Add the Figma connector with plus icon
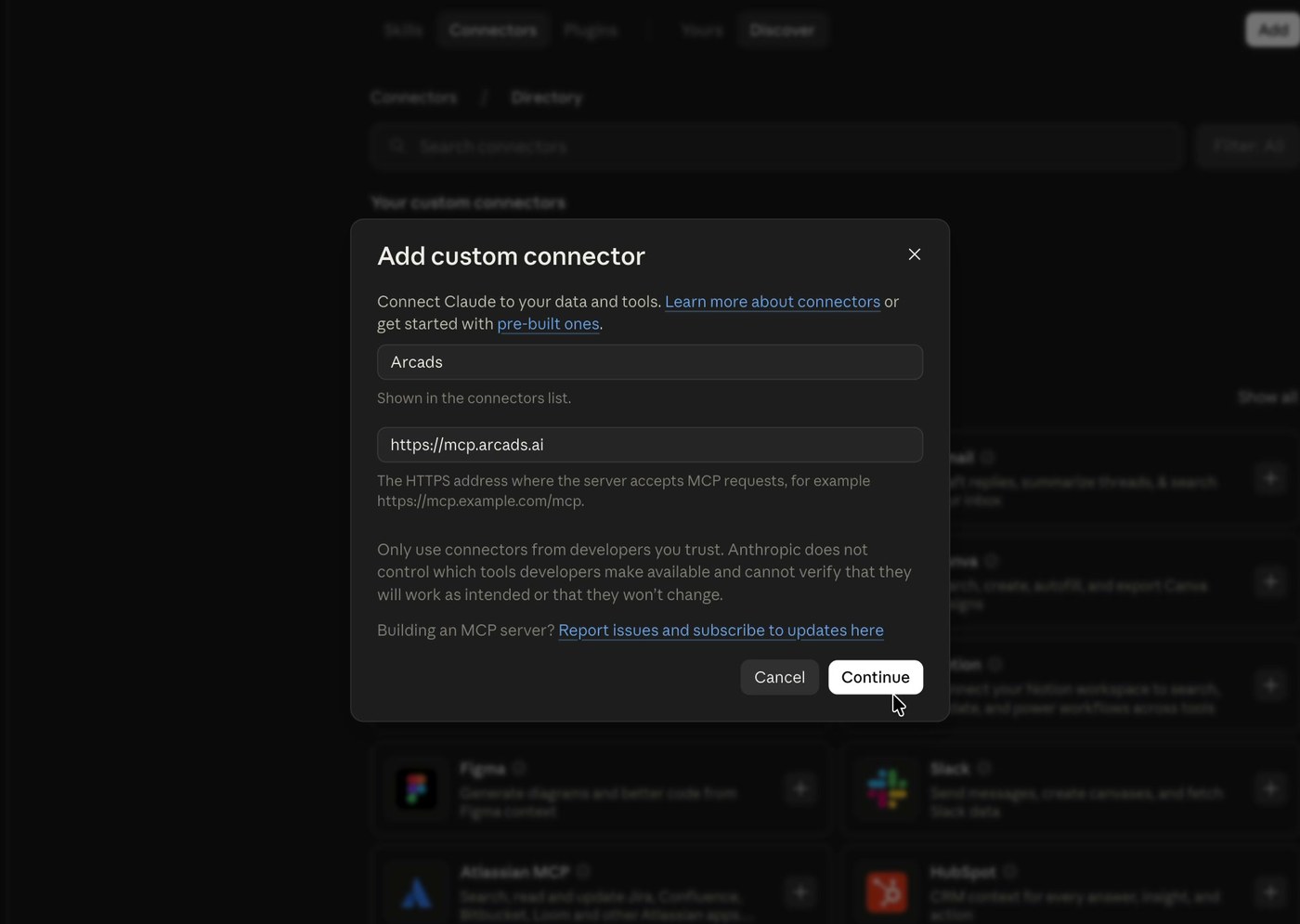Image resolution: width=1300 pixels, height=924 pixels. 799,788
